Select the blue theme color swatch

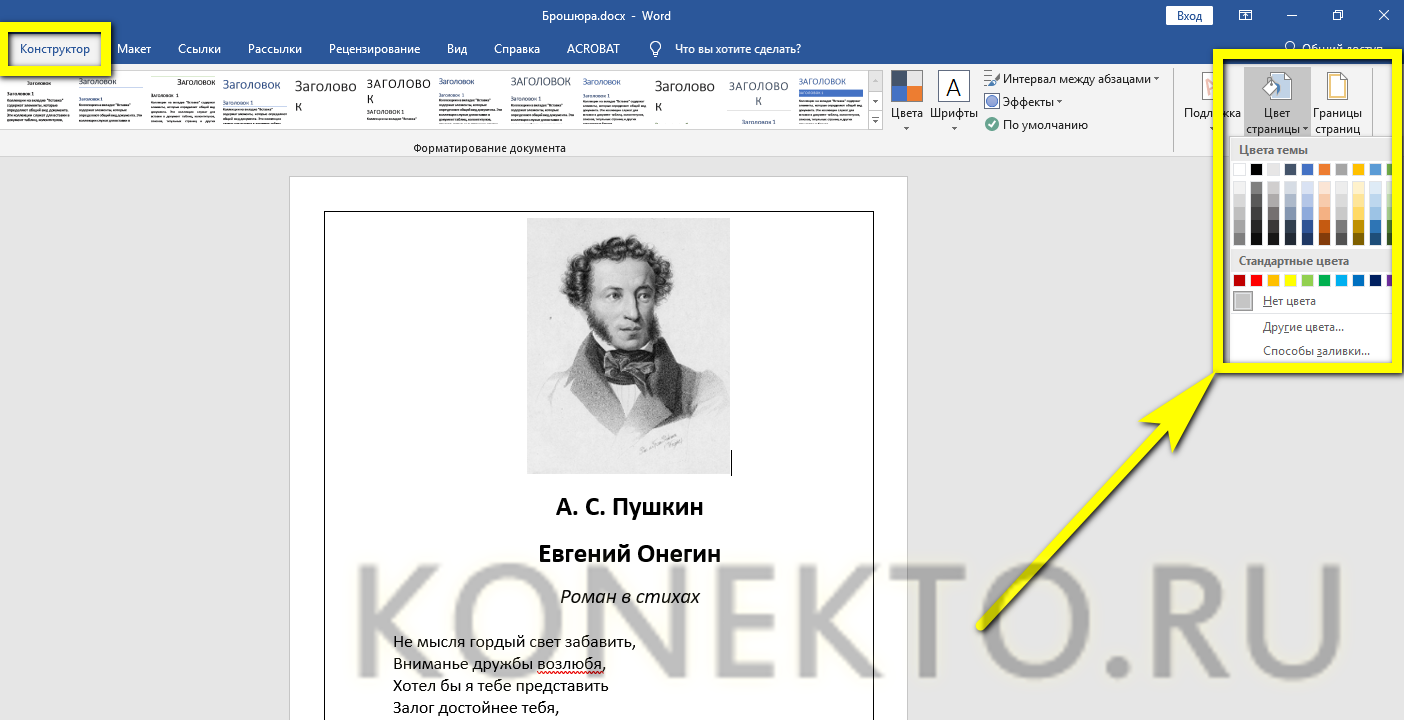point(1308,169)
